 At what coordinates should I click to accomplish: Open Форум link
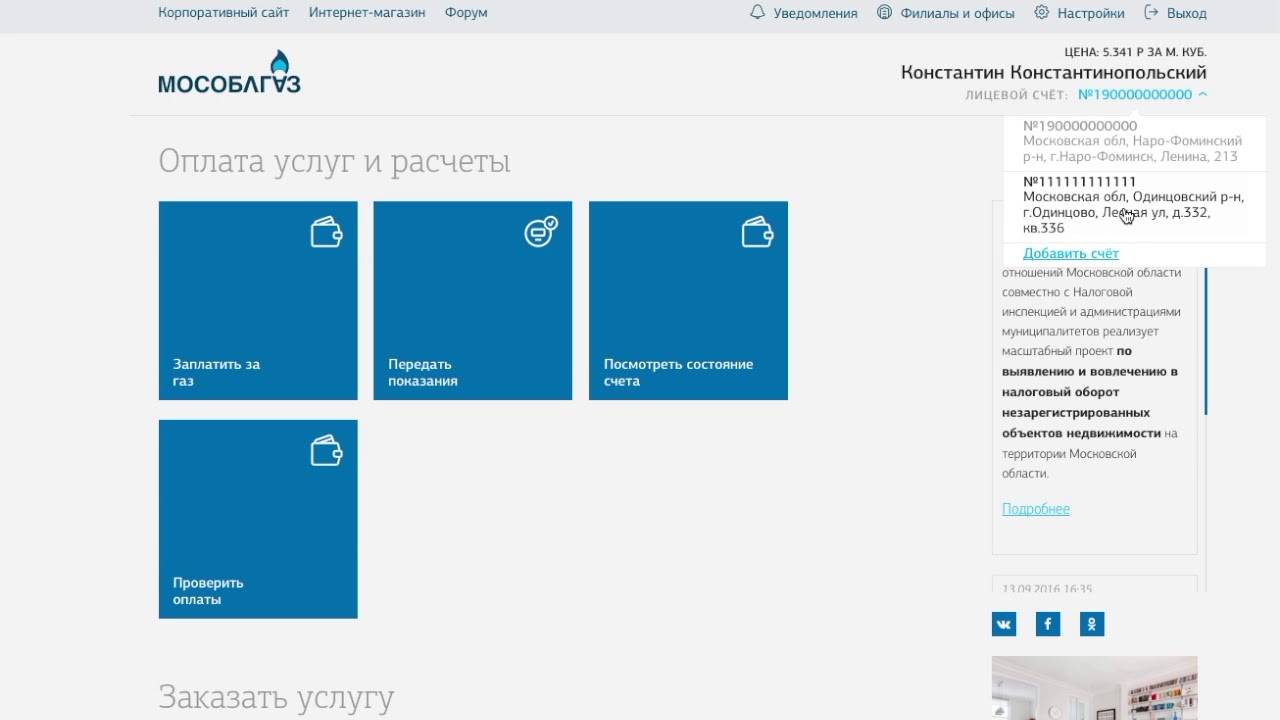[466, 13]
